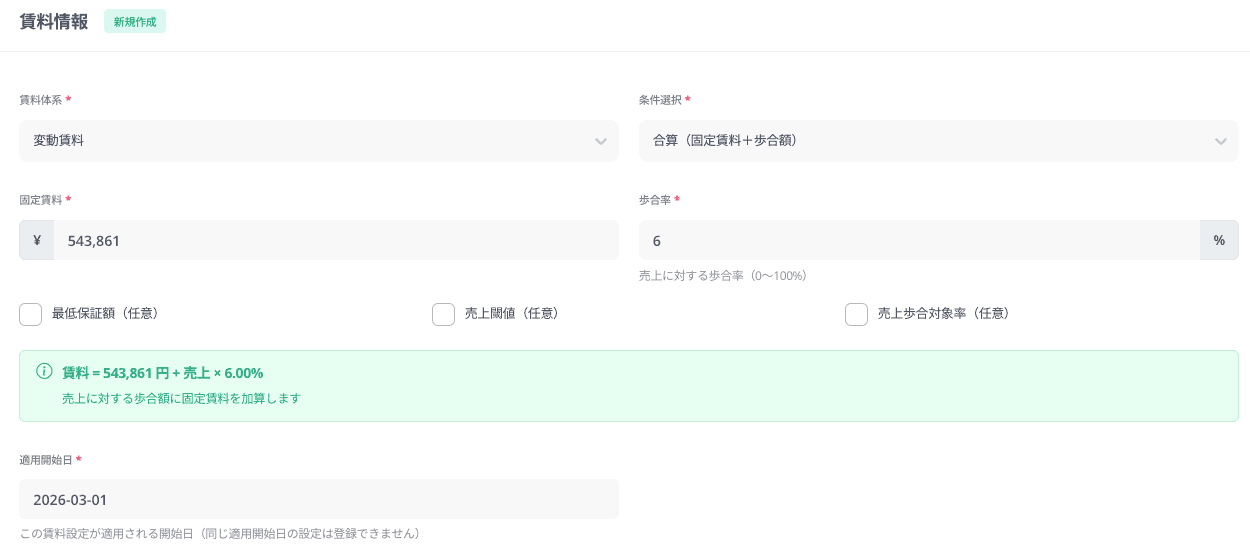The height and width of the screenshot is (555, 1250).
Task: Click the 適用開始日 hint text below date
Action: [x=220, y=534]
